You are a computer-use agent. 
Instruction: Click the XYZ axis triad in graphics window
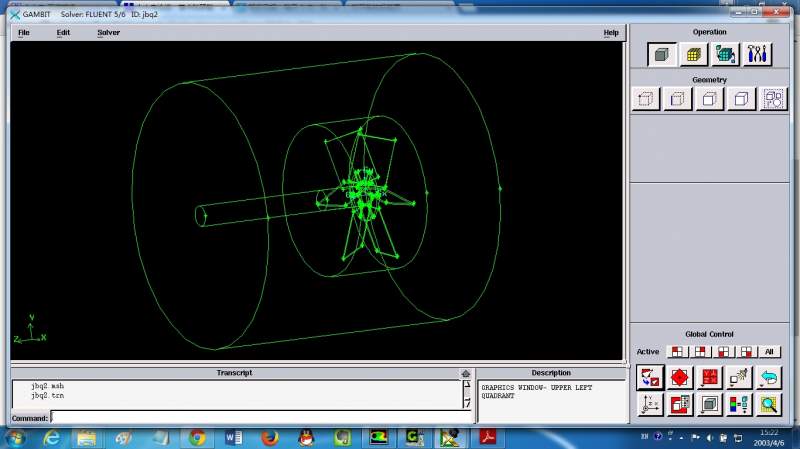(x=30, y=330)
